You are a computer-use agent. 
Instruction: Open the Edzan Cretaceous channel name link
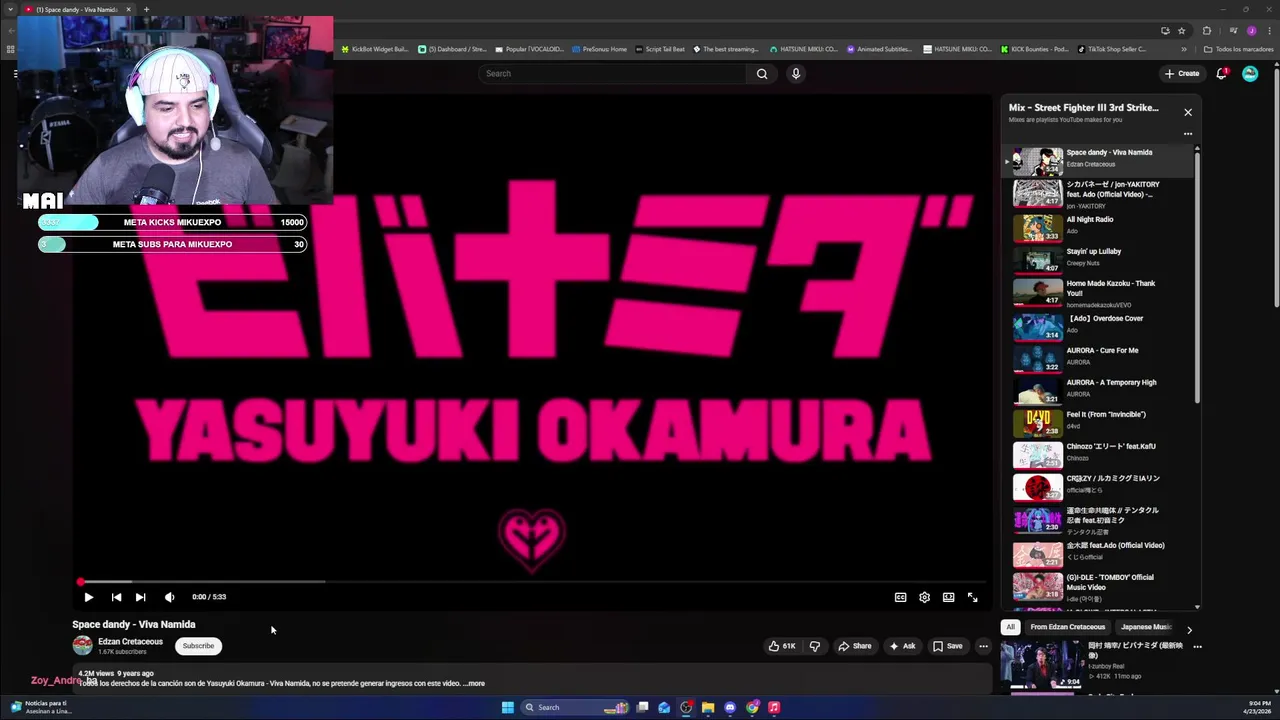point(130,642)
